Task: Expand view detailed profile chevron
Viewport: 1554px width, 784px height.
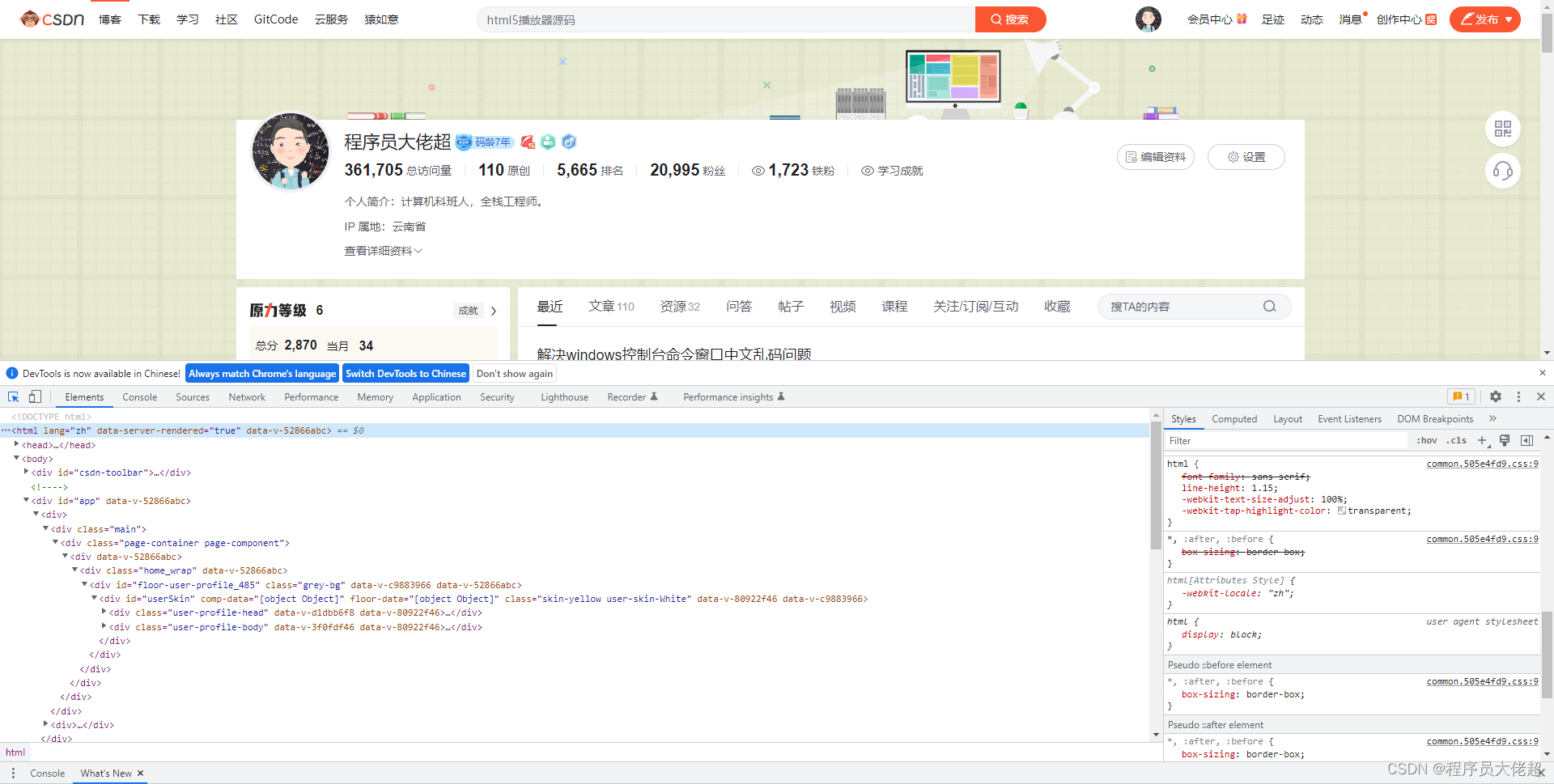Action: [x=418, y=251]
